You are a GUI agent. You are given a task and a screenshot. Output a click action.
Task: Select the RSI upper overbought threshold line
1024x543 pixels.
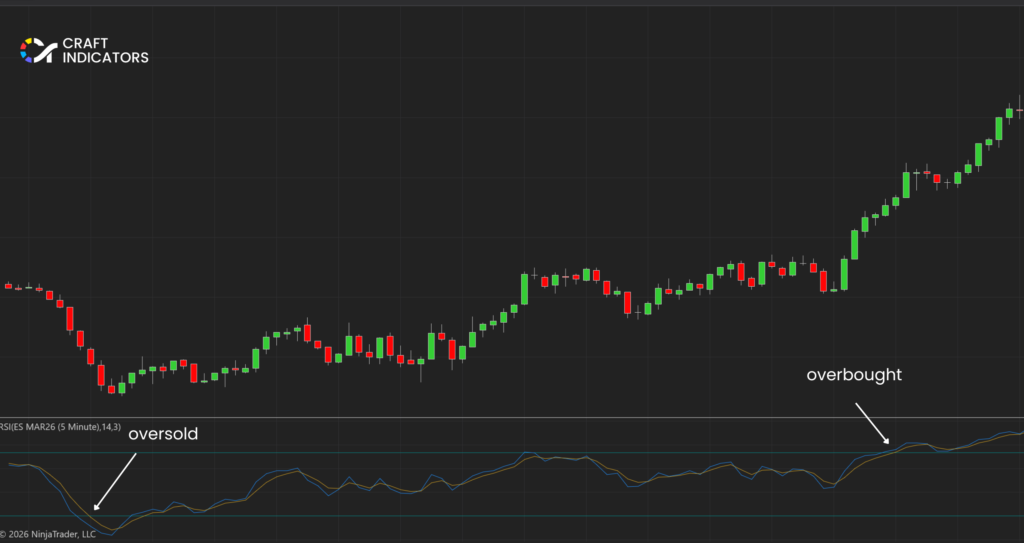(512, 452)
